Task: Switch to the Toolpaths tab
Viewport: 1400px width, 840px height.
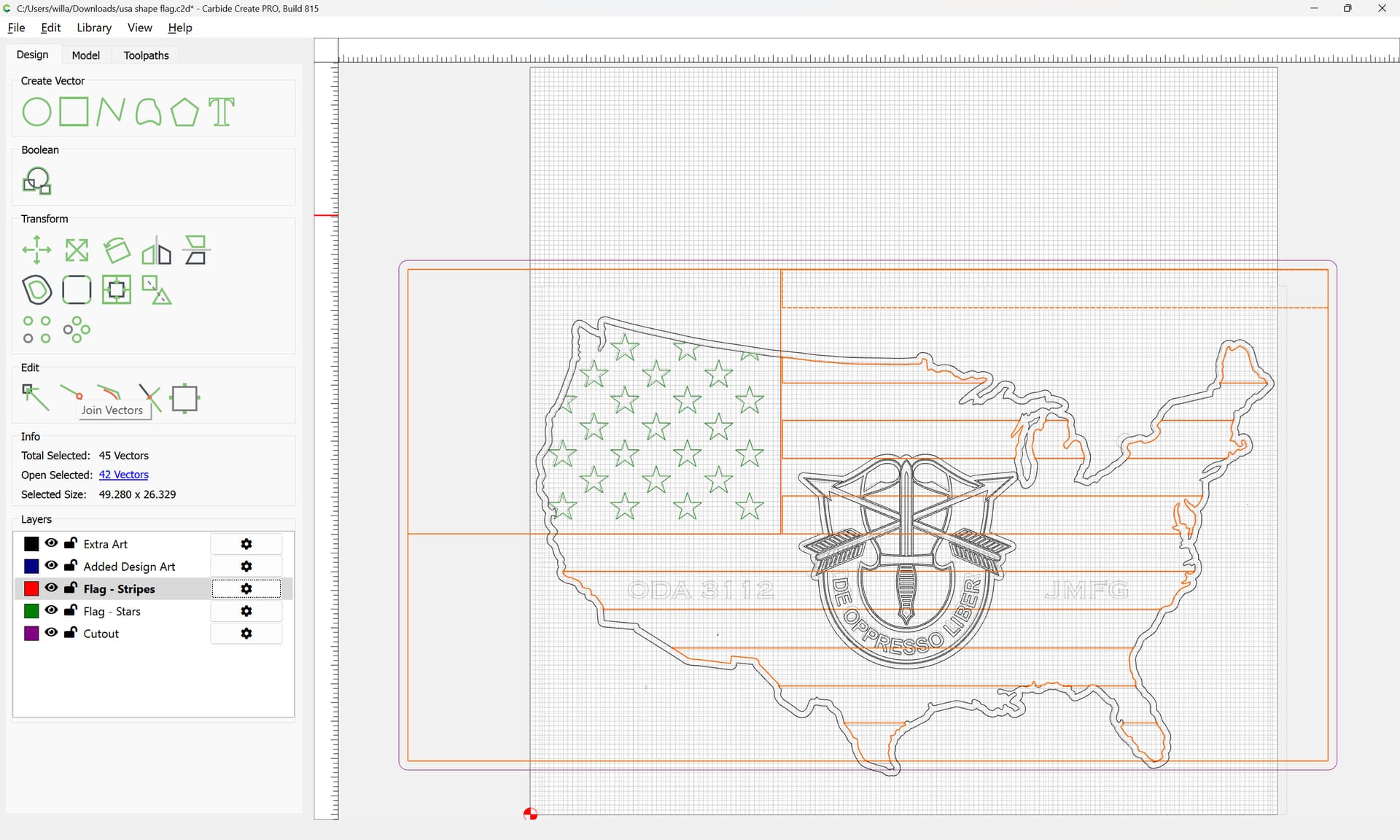Action: click(x=146, y=55)
